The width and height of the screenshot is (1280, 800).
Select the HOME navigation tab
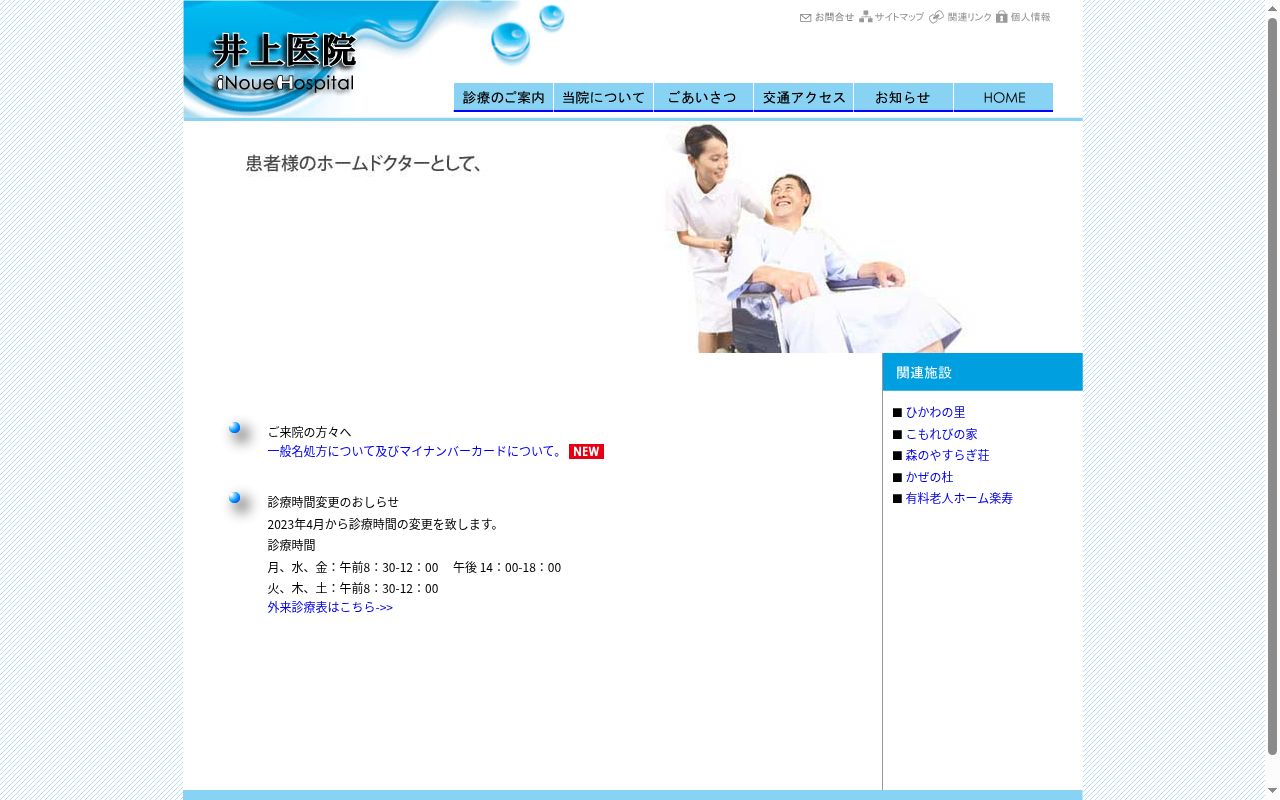click(x=1003, y=97)
